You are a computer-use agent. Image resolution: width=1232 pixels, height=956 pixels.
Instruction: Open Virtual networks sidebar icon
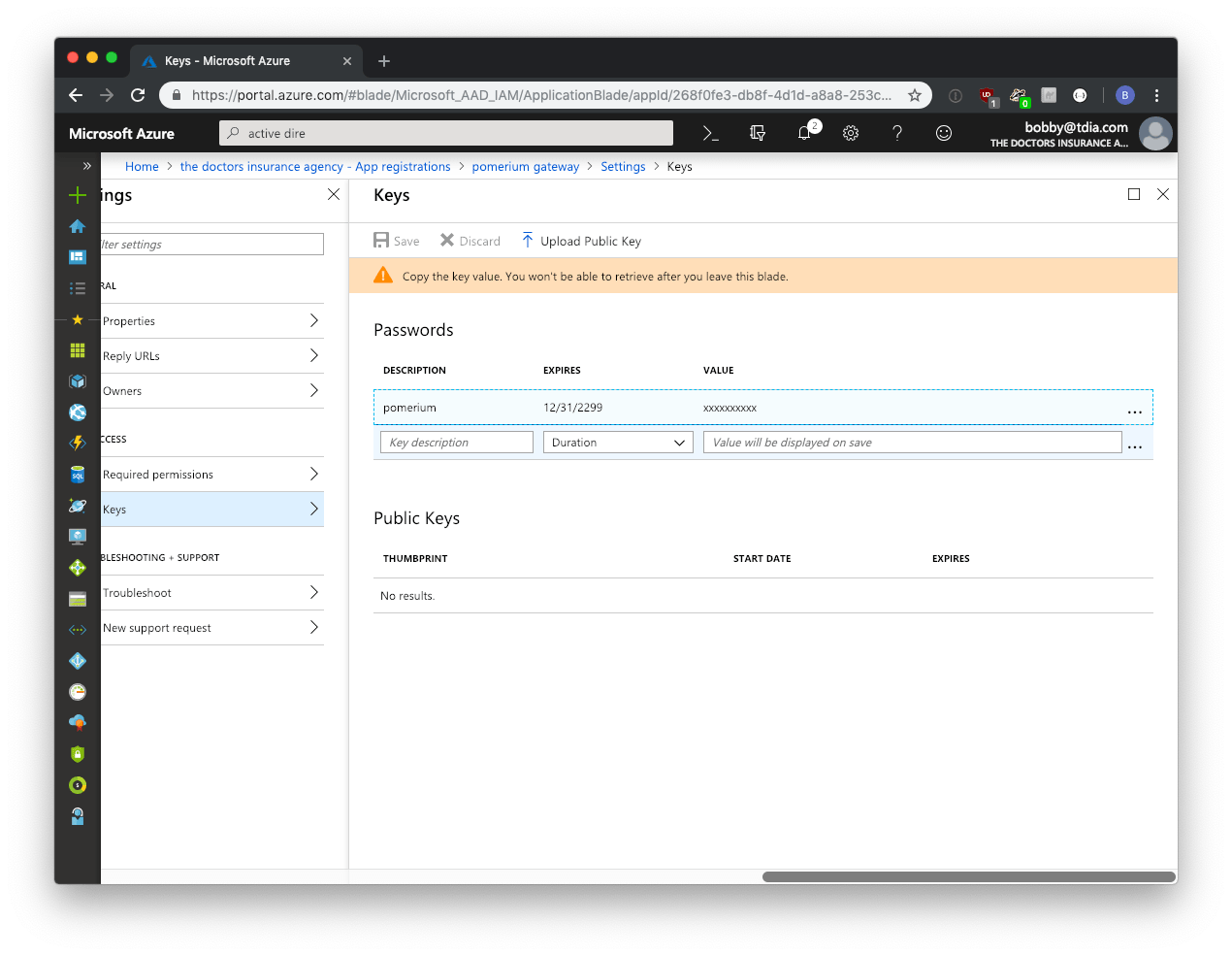[x=78, y=630]
